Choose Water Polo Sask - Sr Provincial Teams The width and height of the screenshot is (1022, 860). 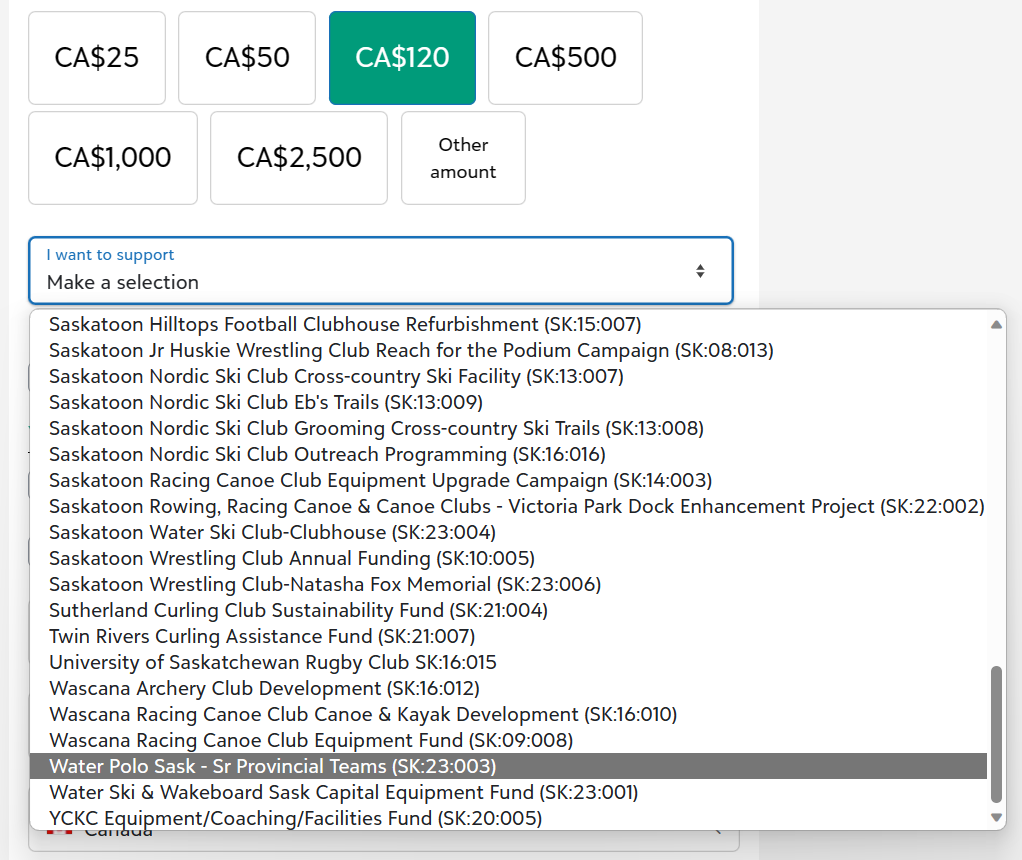508,766
